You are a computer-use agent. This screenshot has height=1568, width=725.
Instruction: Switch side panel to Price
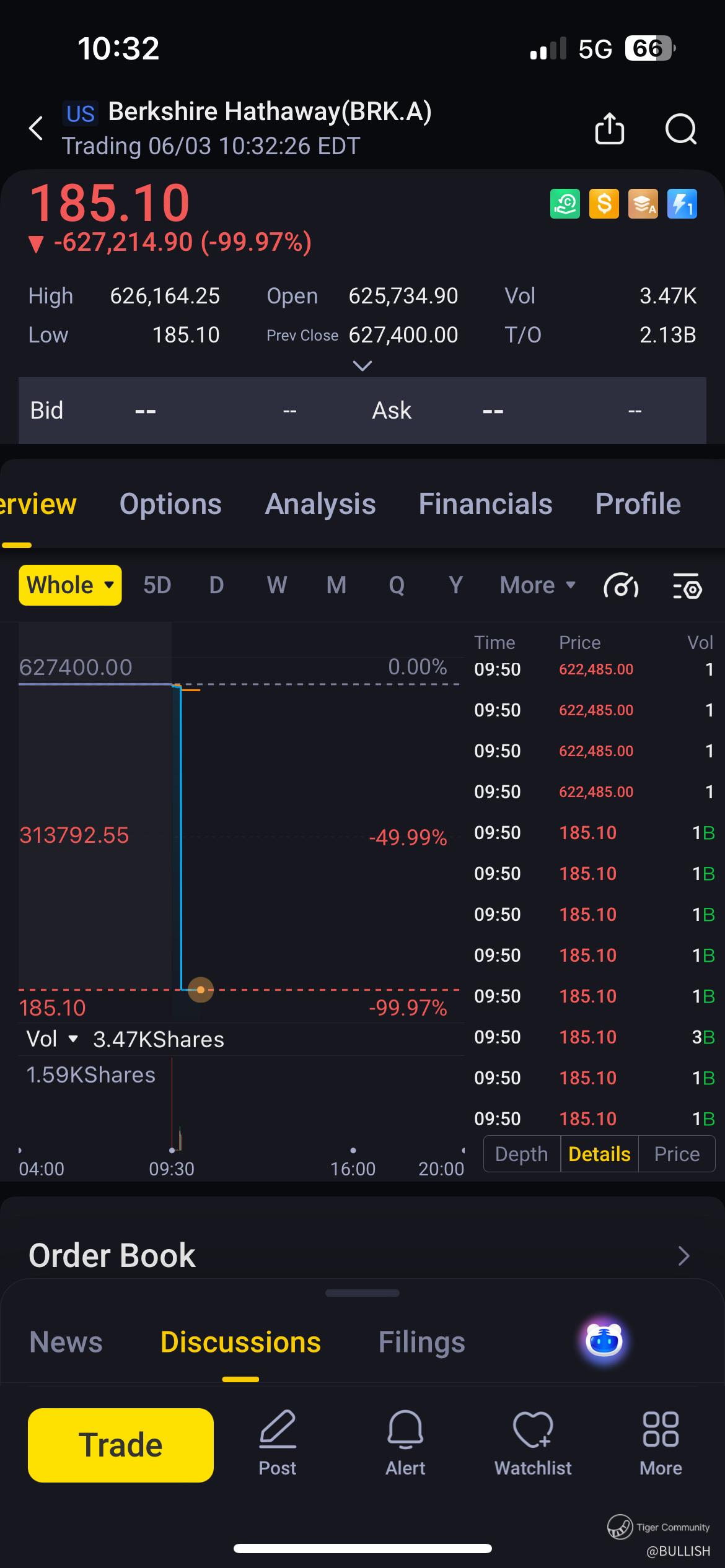[x=677, y=1154]
